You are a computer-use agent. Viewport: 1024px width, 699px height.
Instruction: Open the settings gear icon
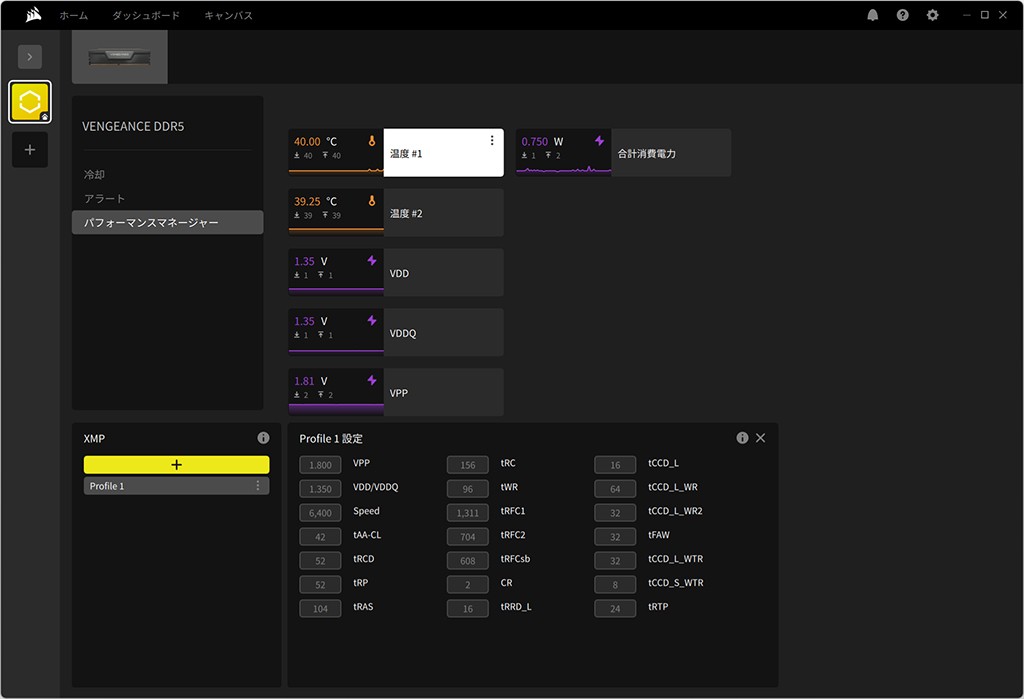point(933,15)
